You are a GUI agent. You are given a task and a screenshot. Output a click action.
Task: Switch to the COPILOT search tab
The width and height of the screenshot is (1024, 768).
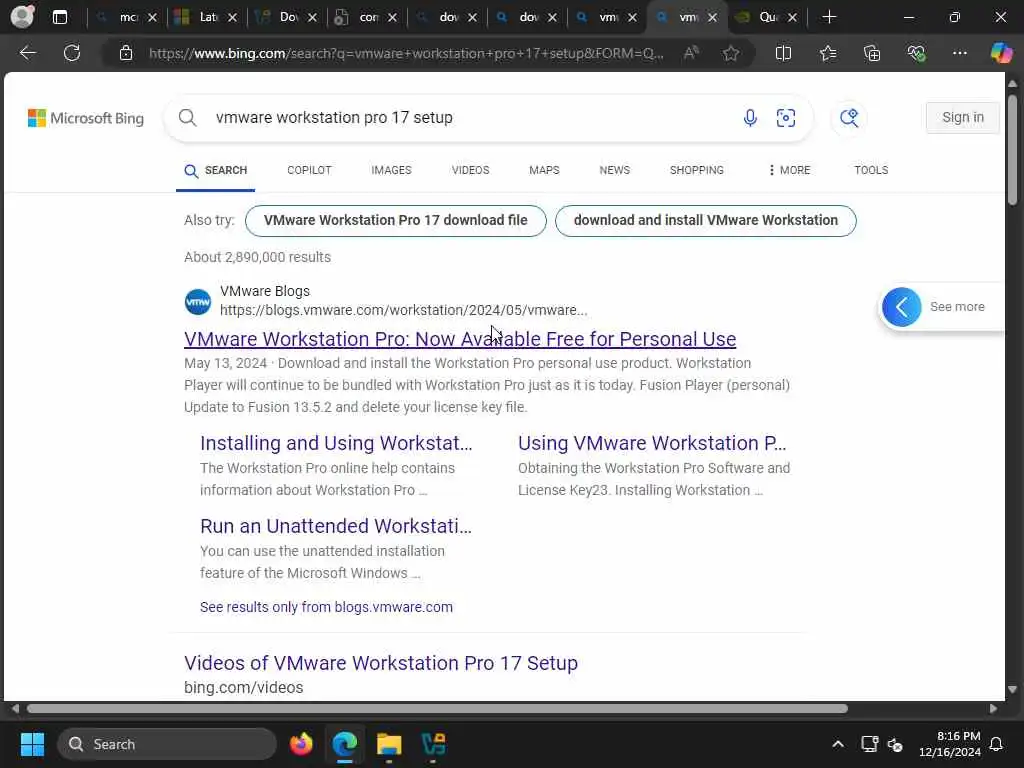[309, 170]
